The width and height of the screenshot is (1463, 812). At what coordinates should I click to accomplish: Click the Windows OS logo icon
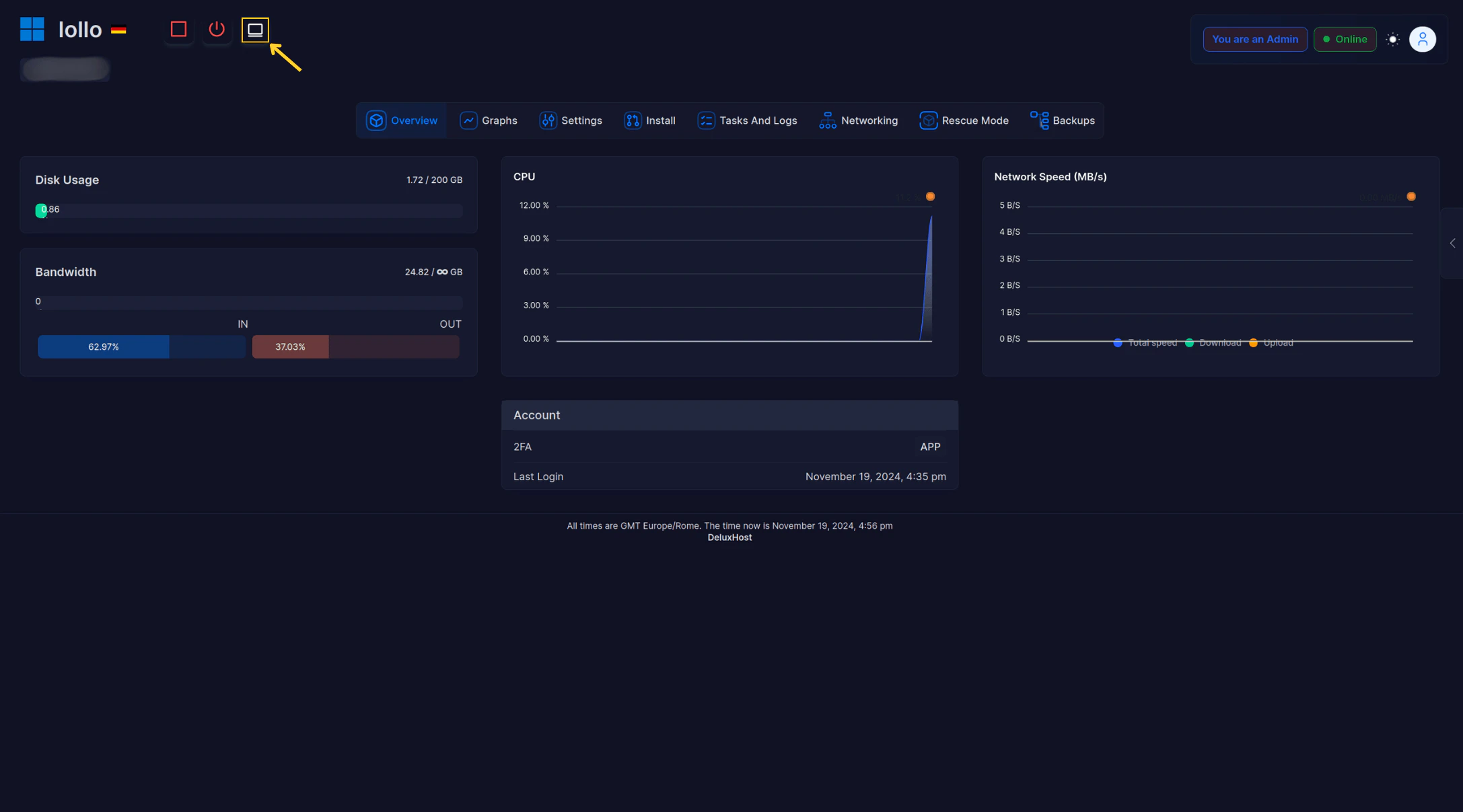click(x=32, y=30)
